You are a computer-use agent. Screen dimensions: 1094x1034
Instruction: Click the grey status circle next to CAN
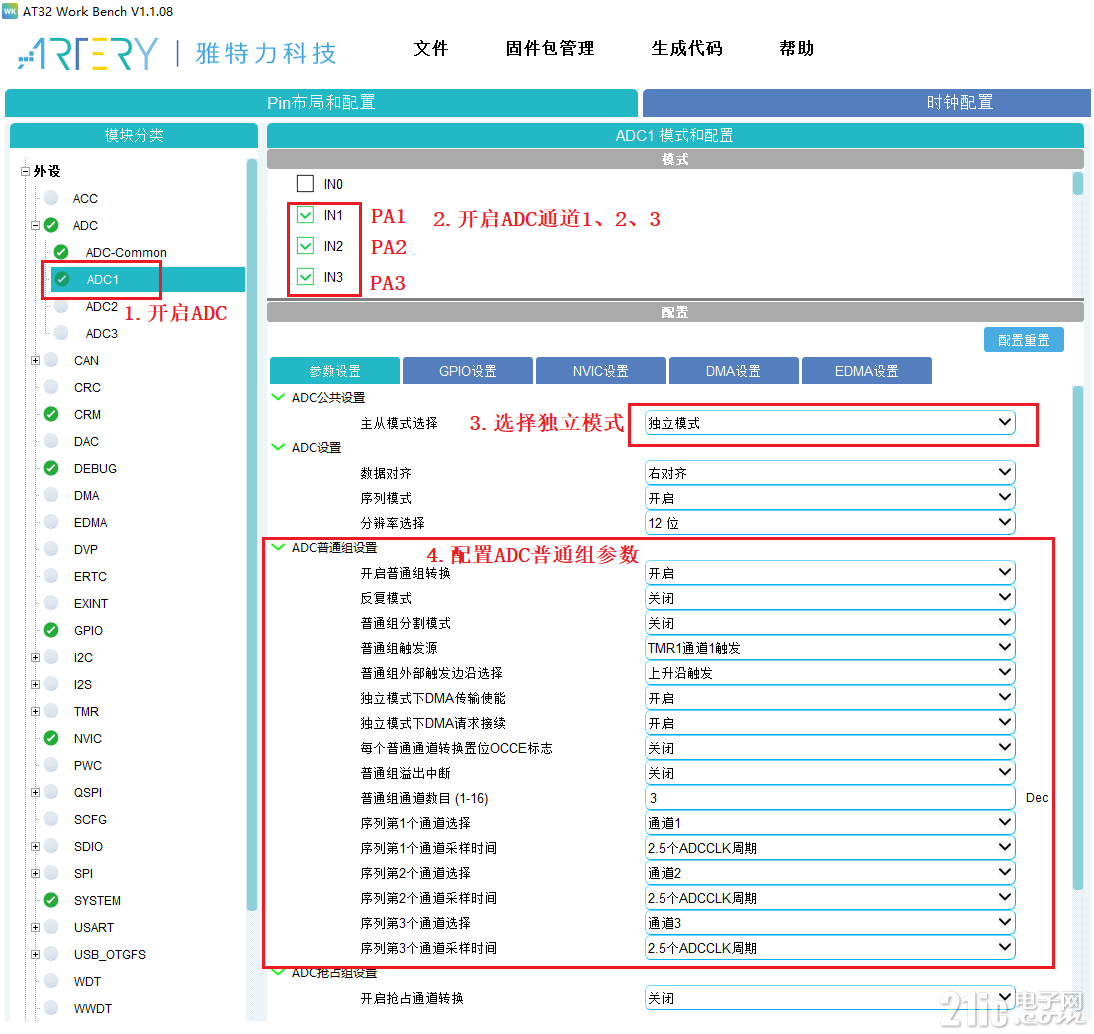point(51,360)
